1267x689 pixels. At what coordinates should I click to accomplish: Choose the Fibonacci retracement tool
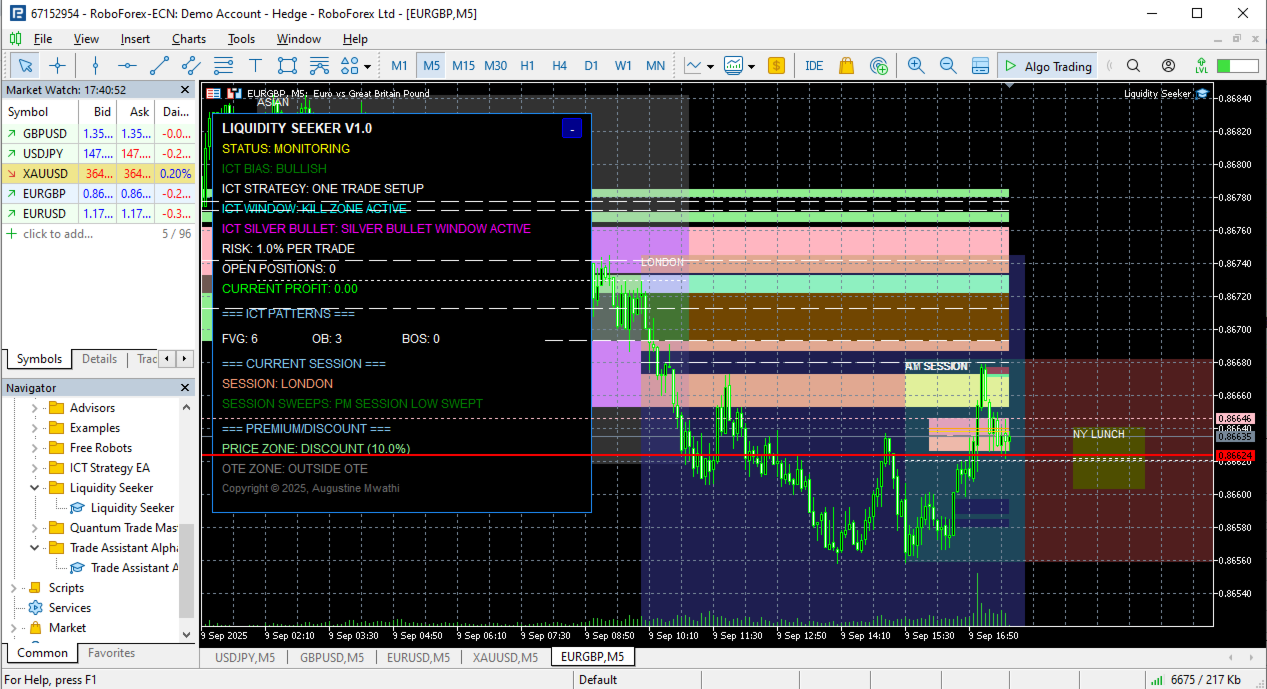click(x=223, y=66)
